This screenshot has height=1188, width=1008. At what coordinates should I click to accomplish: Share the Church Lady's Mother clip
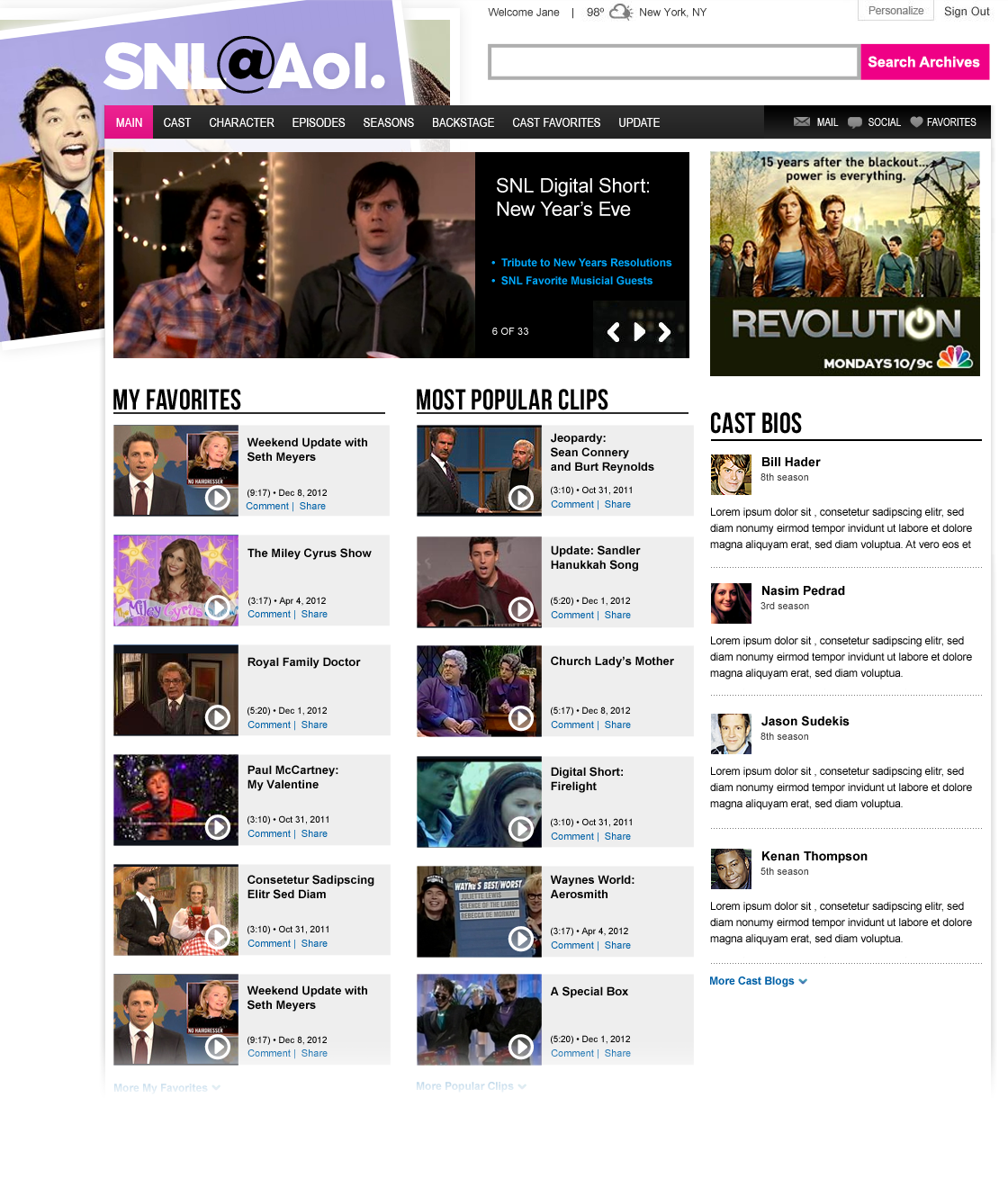(617, 724)
